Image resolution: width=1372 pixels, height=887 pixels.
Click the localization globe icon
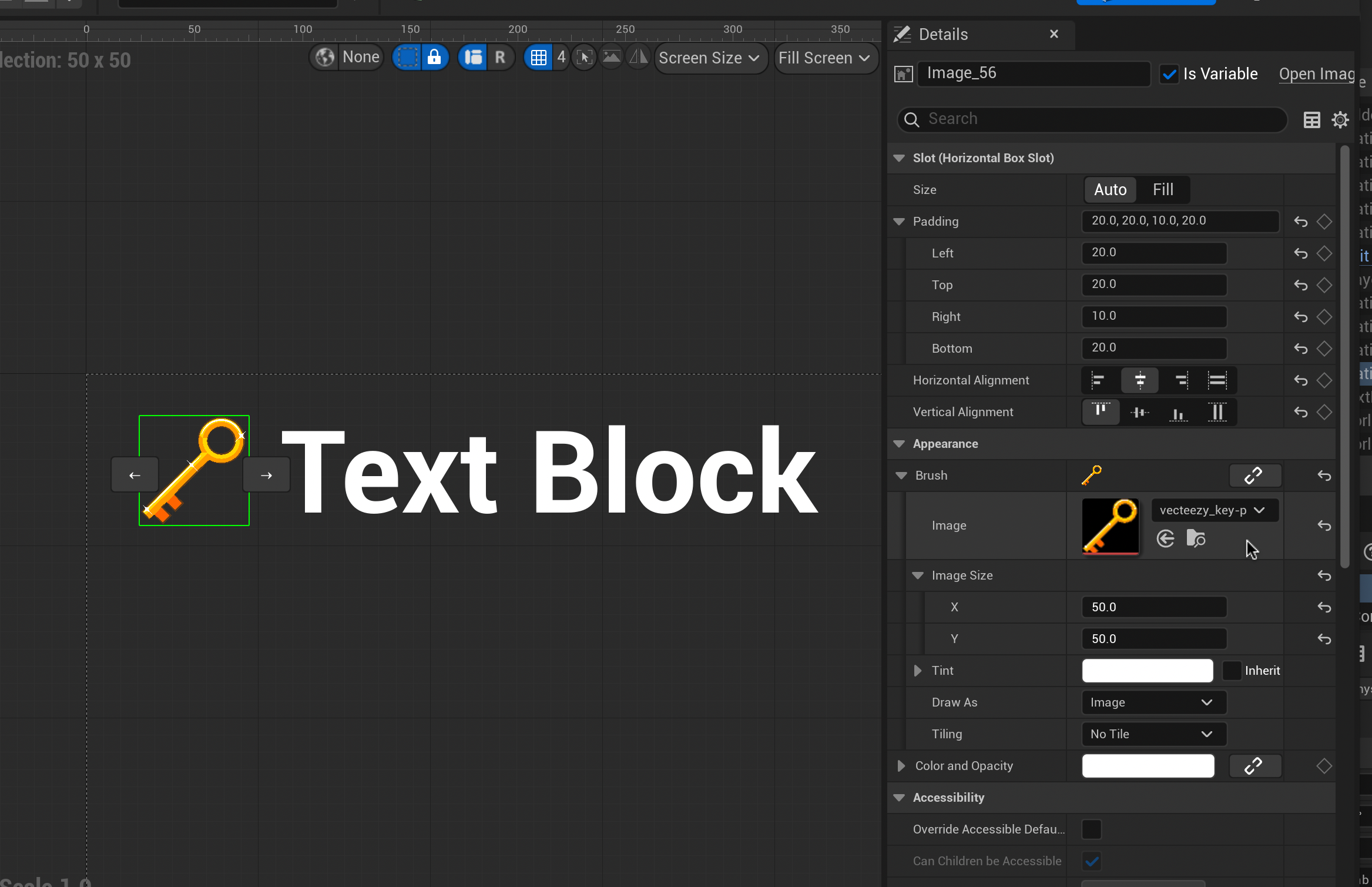(325, 58)
